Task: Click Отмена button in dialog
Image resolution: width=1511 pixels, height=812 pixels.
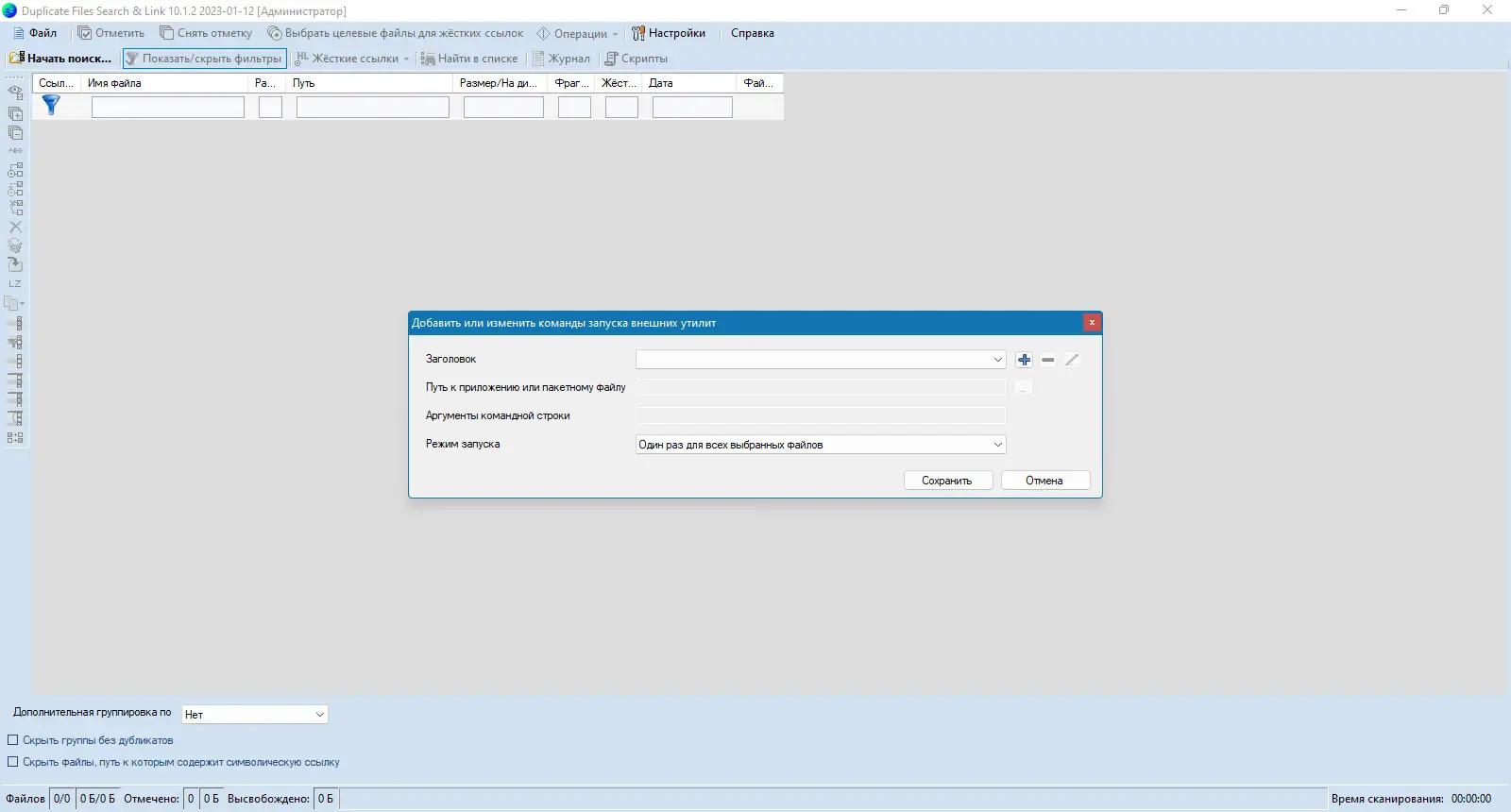Action: click(1044, 481)
